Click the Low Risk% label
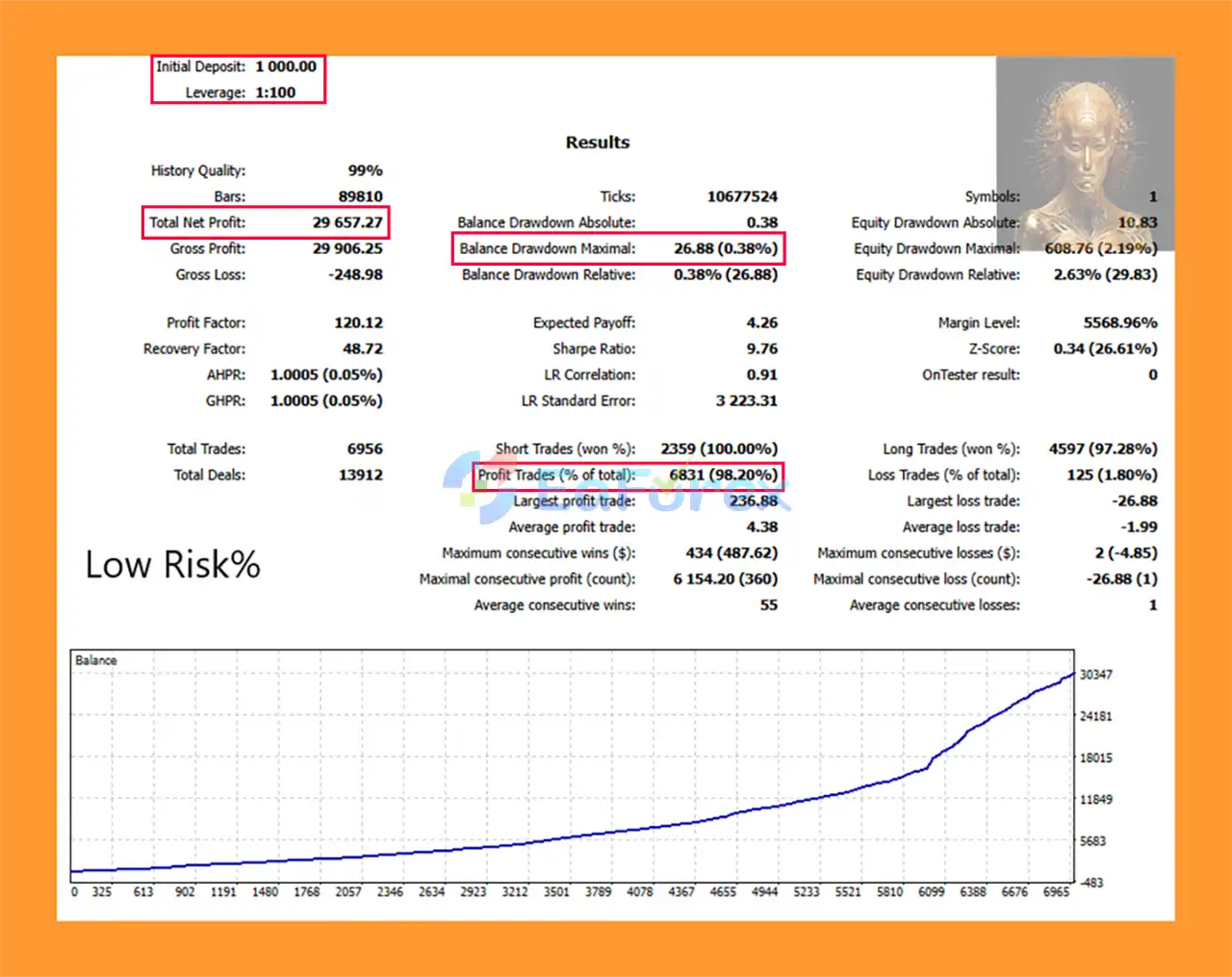Screen dimensions: 1232x977 172,565
